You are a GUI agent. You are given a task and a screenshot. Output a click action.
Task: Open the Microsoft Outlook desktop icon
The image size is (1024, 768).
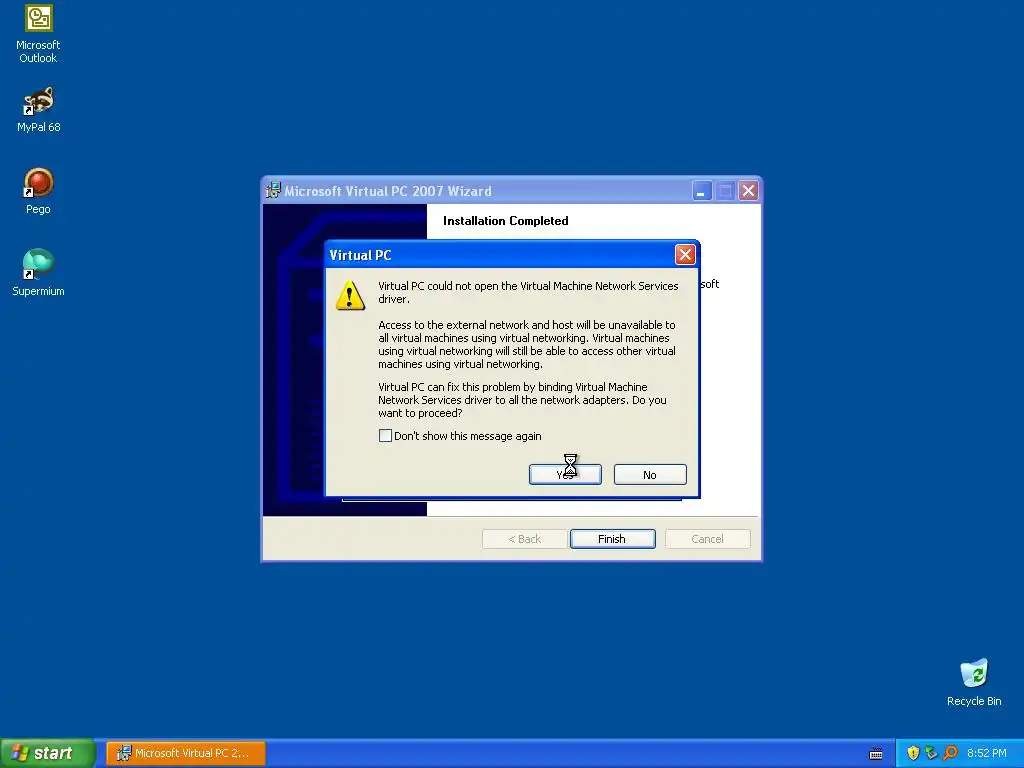(x=38, y=34)
